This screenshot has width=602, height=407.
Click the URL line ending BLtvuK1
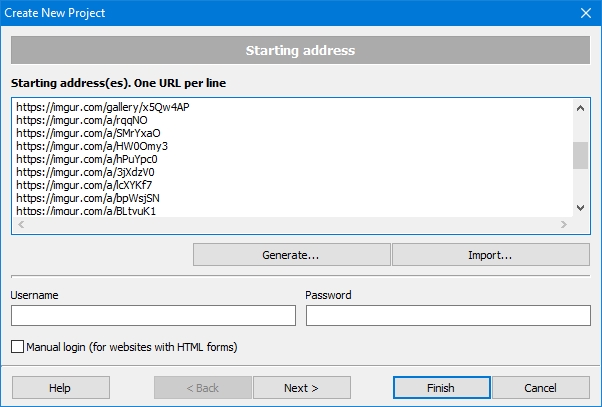pos(86,211)
